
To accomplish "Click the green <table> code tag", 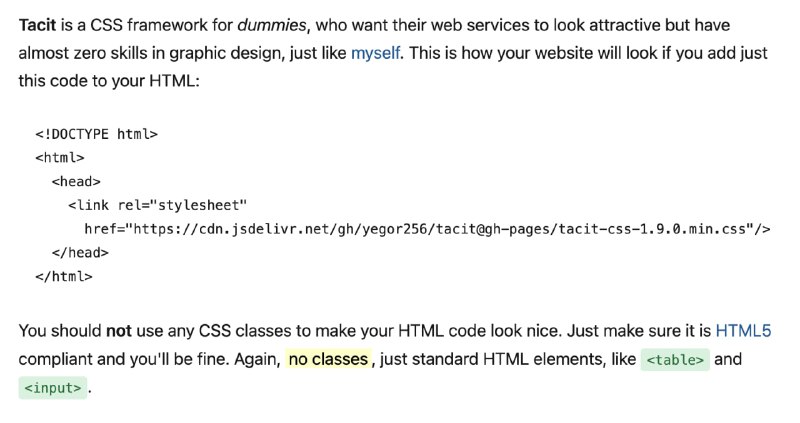I will coord(675,360).
